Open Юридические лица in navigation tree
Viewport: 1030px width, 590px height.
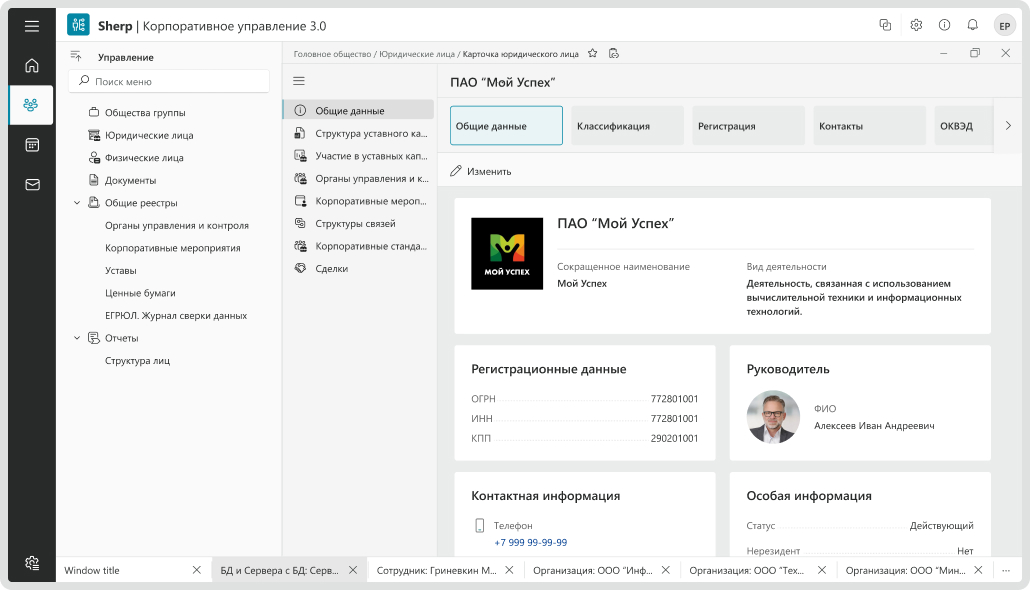[x=148, y=135]
